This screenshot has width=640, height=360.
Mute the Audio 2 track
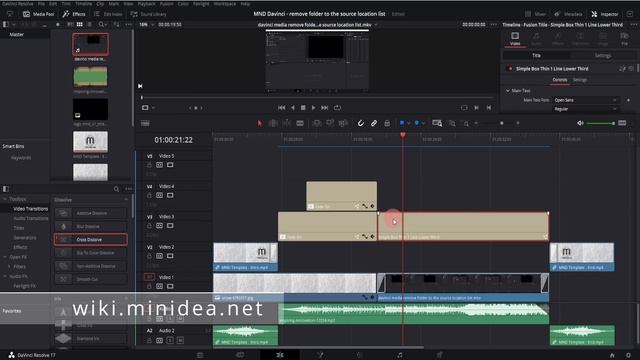coord(180,340)
